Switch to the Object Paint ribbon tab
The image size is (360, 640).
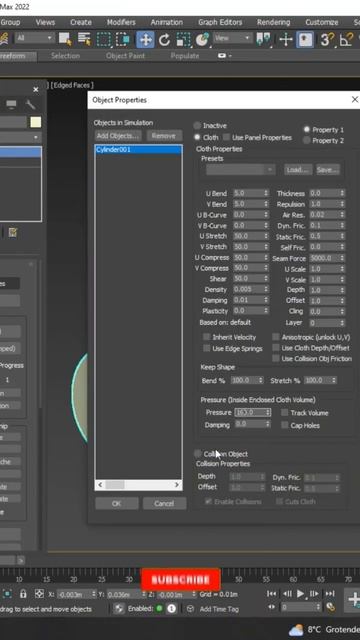(125, 56)
